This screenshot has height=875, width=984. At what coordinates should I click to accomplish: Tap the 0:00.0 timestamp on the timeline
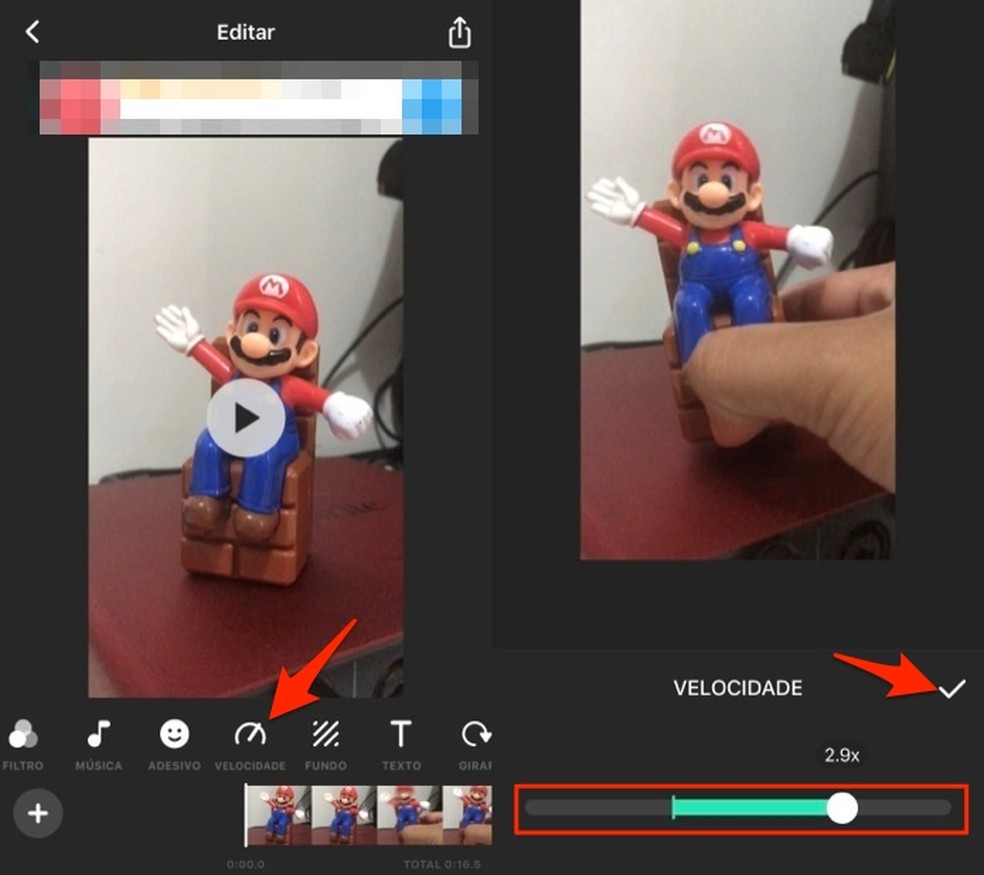245,864
